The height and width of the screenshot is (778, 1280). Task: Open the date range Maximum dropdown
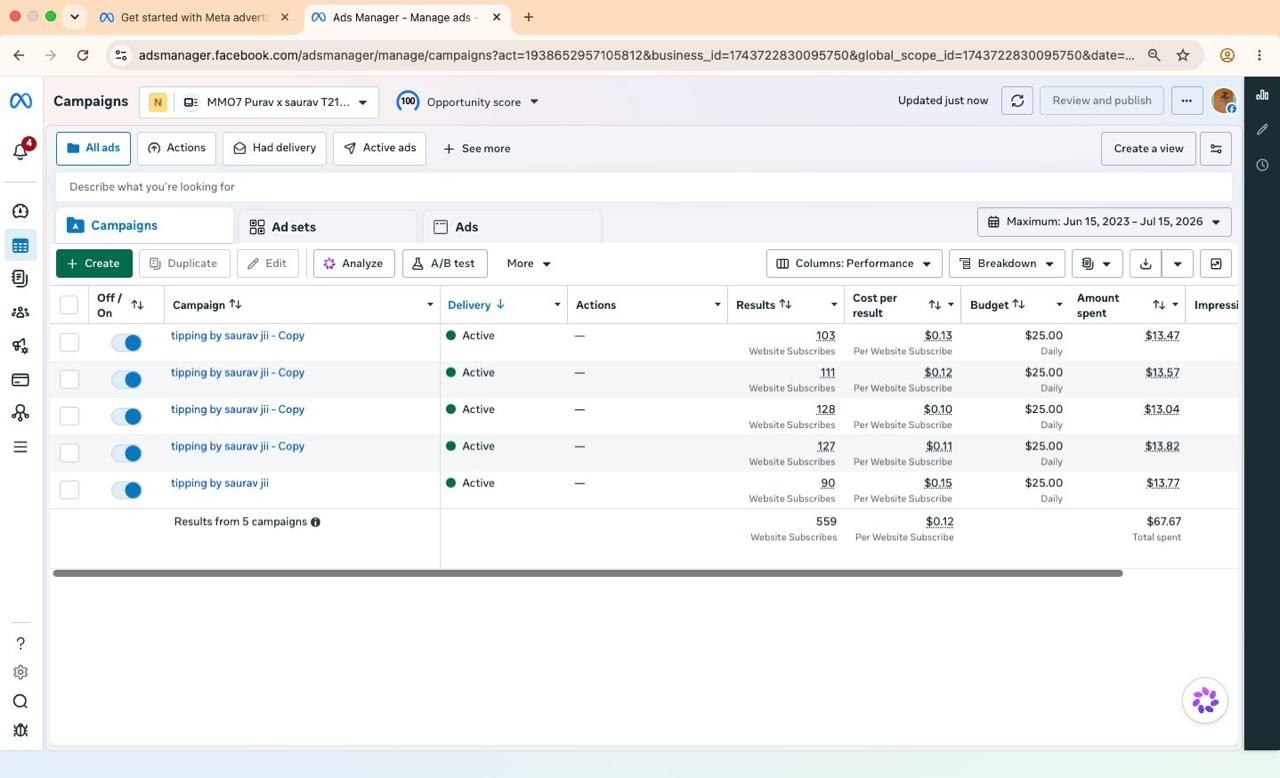(x=1104, y=222)
